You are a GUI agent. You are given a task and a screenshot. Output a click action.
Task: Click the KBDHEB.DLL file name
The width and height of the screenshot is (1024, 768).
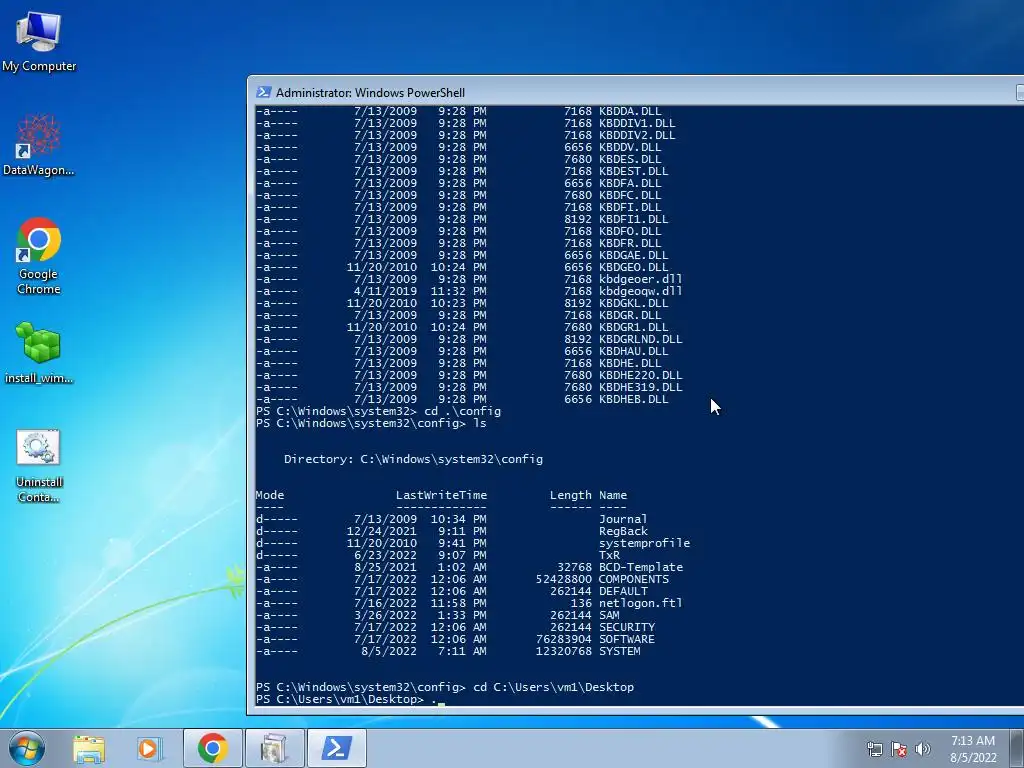[x=633, y=399]
